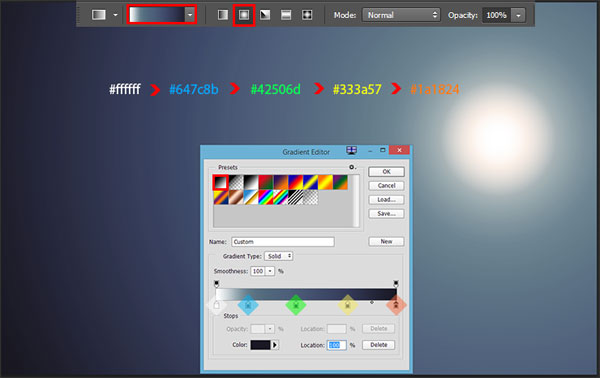This screenshot has height=378, width=600.
Task: Select the Blue, Red, Yellow preset
Action: [x=295, y=182]
